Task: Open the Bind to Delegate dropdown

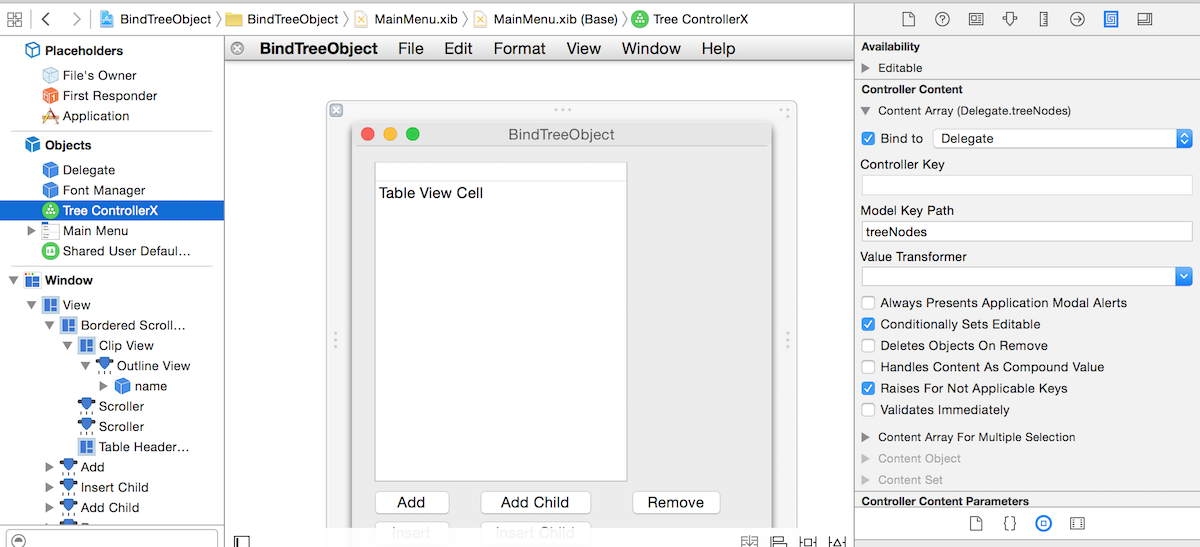Action: click(1062, 139)
